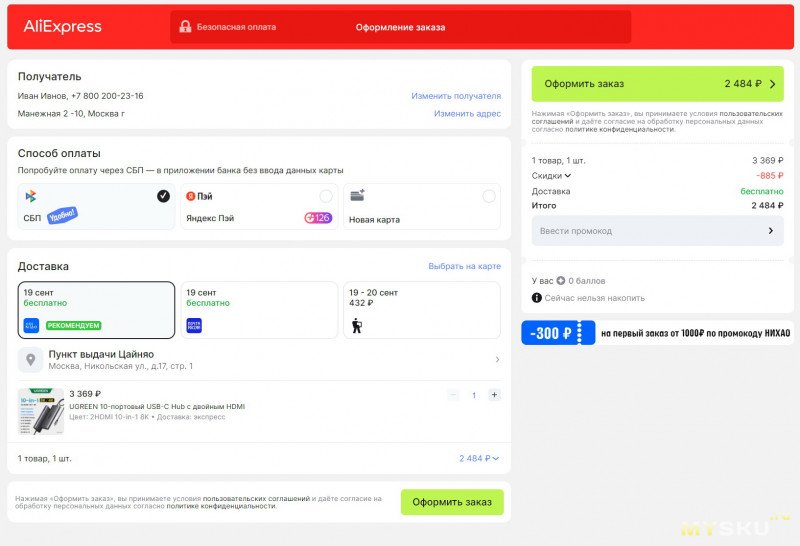Click the map pin pickup point icon

point(31,360)
